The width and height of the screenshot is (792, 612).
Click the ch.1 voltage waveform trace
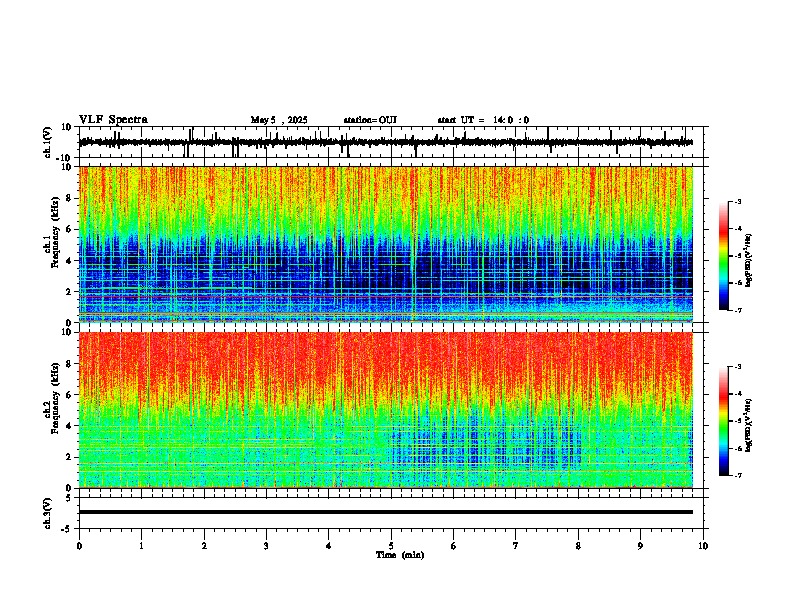(385, 142)
